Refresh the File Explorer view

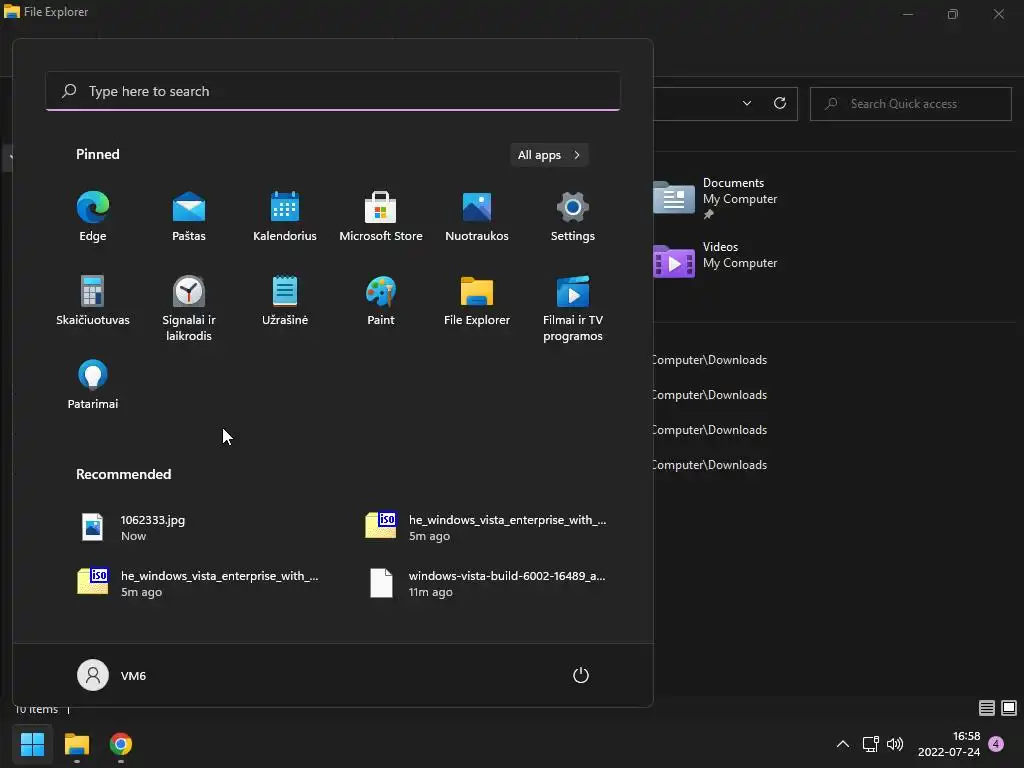[780, 103]
